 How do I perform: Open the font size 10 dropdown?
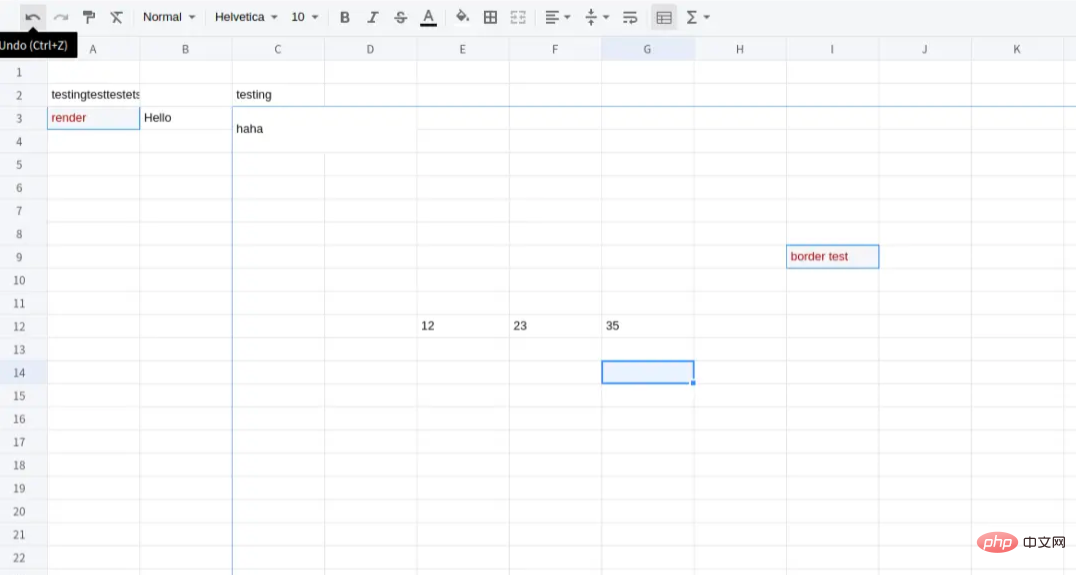click(305, 17)
